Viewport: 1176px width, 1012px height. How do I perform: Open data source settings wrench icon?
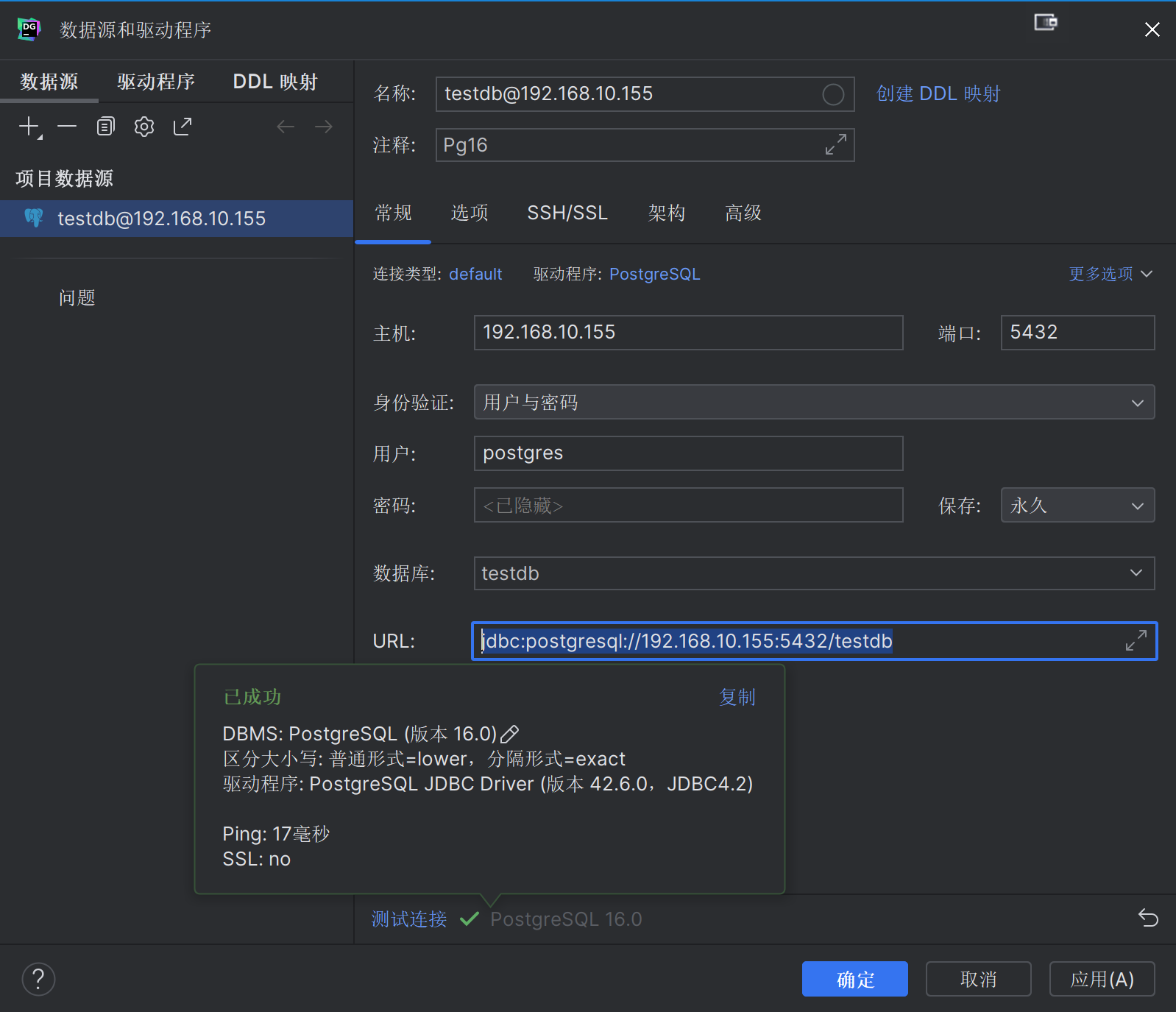[x=144, y=127]
